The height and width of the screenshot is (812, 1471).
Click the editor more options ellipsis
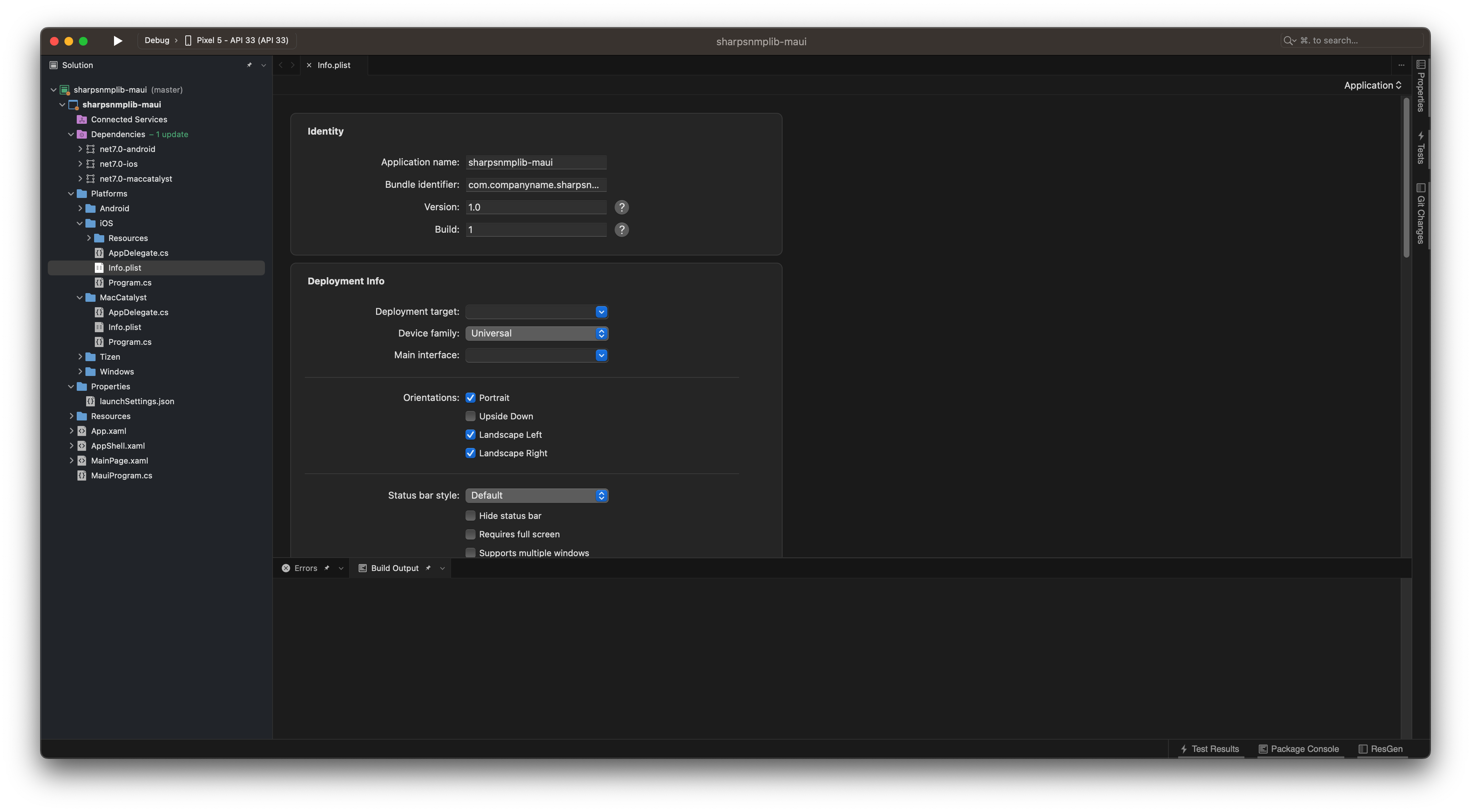click(1401, 65)
